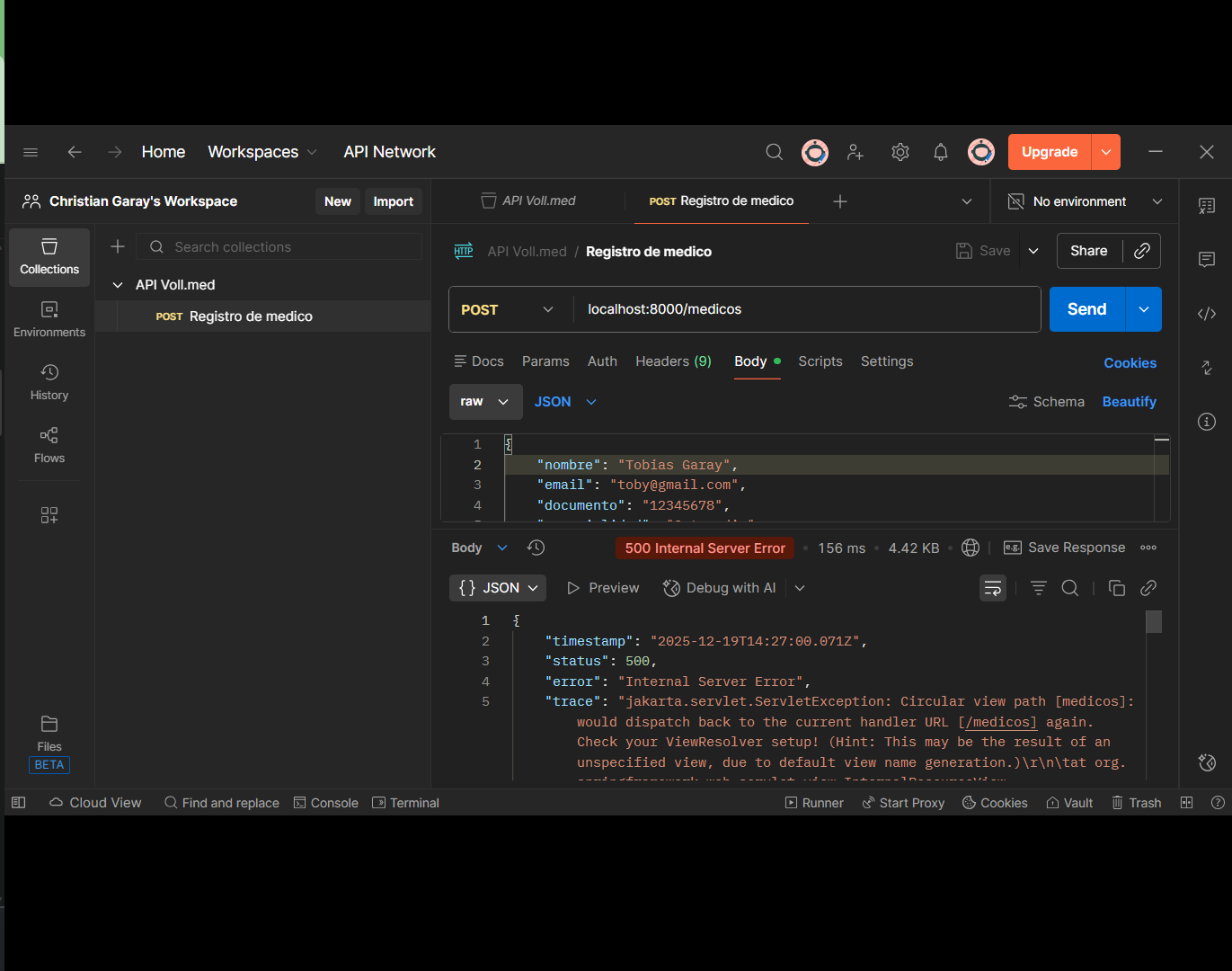Open the POST method dropdown

(508, 309)
